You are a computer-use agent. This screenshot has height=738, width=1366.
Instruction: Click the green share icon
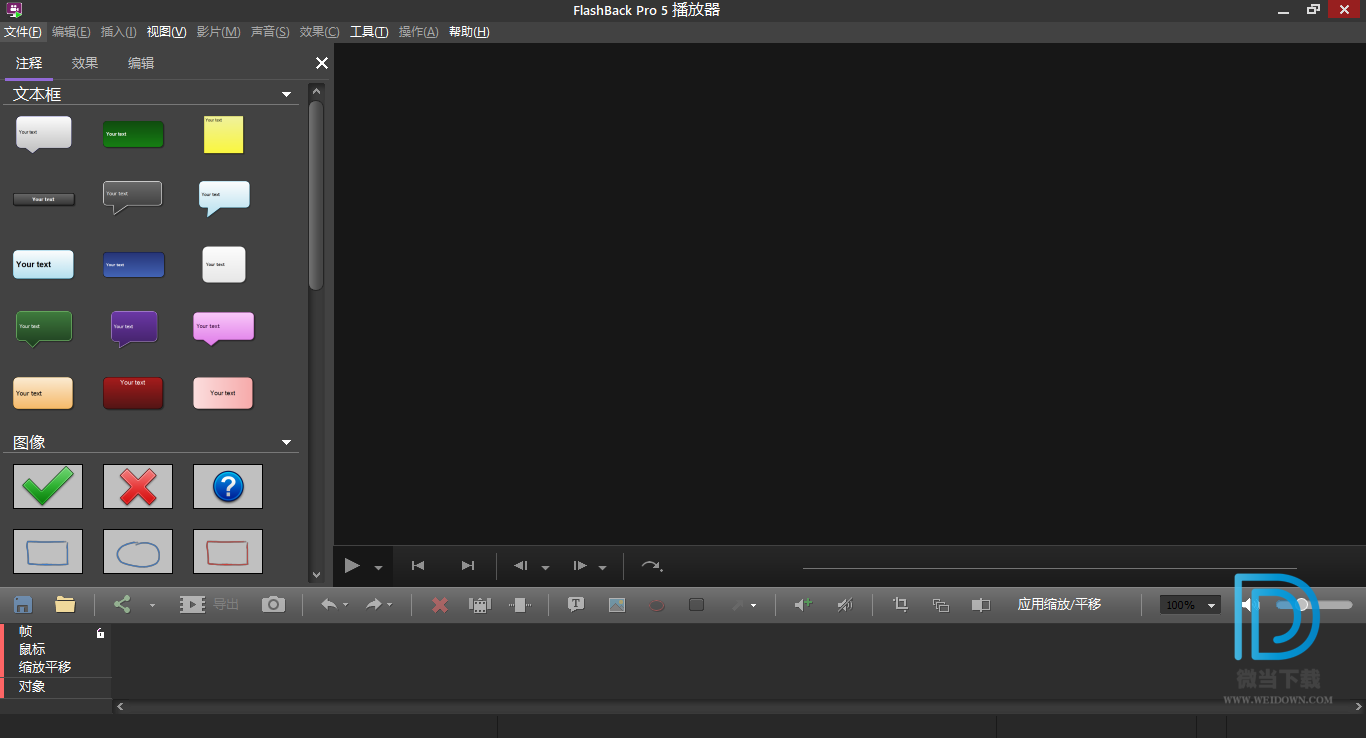click(122, 604)
